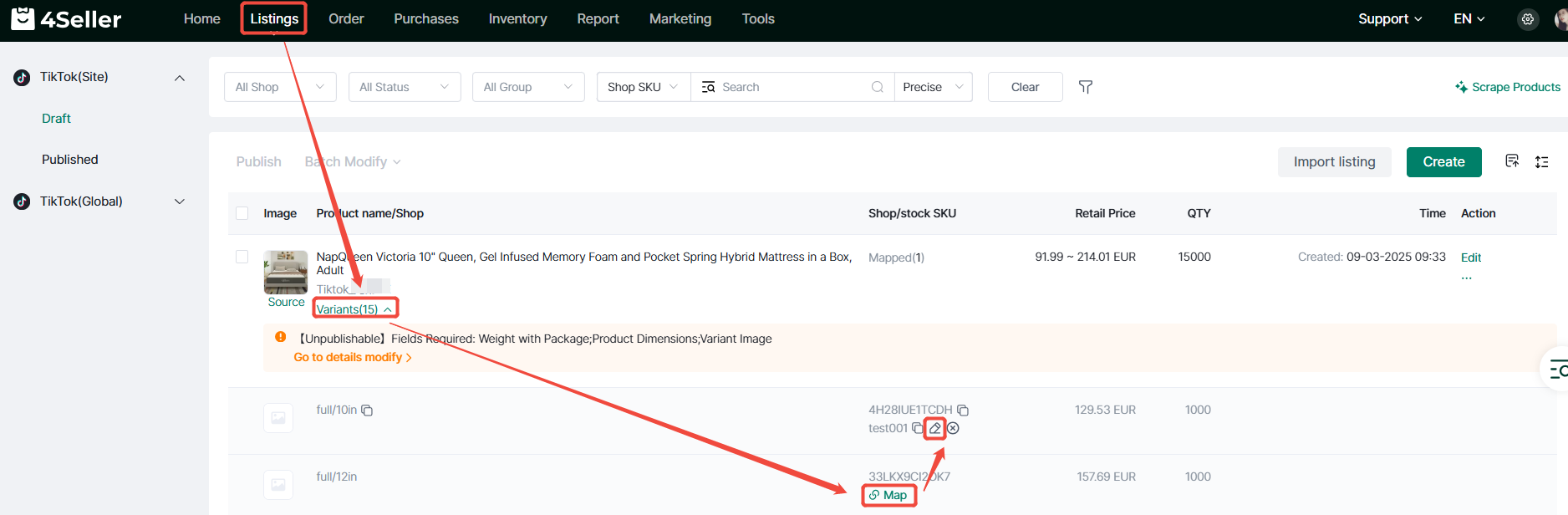Open the Order menu
1568x515 pixels.
click(346, 18)
